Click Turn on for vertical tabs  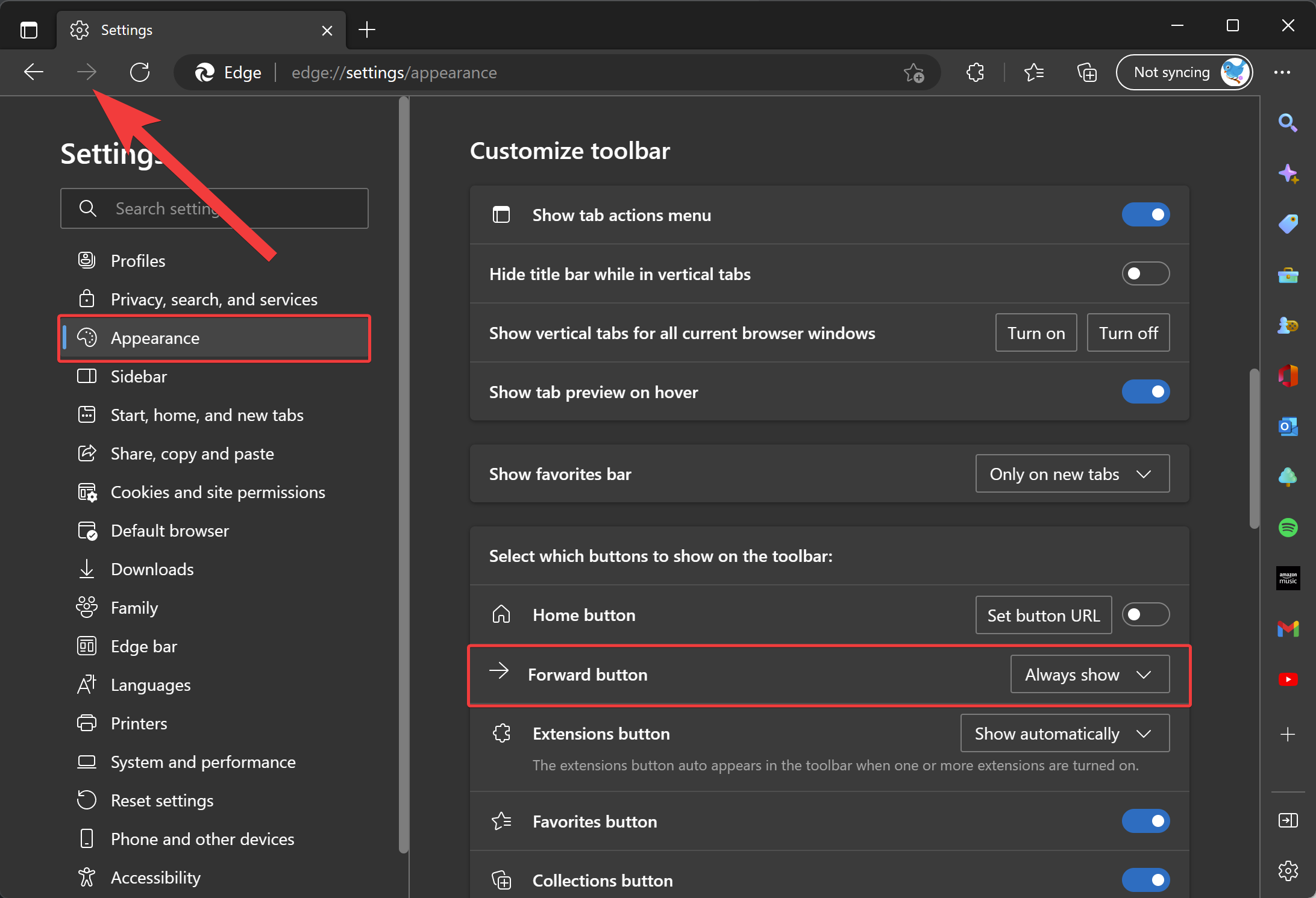click(x=1036, y=333)
